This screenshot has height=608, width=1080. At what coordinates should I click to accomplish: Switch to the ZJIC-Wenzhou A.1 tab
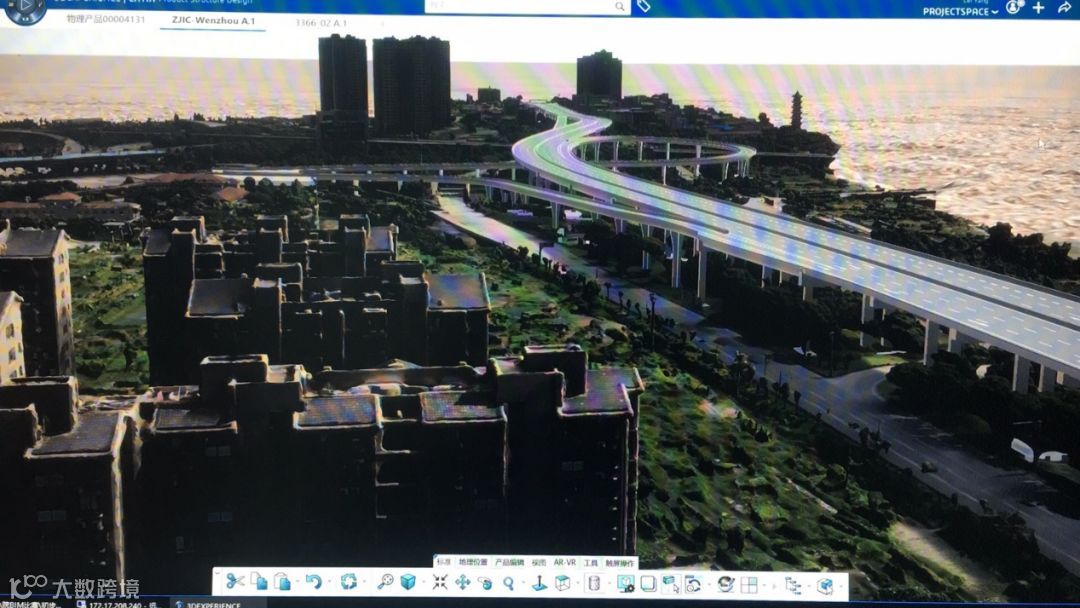tap(213, 21)
